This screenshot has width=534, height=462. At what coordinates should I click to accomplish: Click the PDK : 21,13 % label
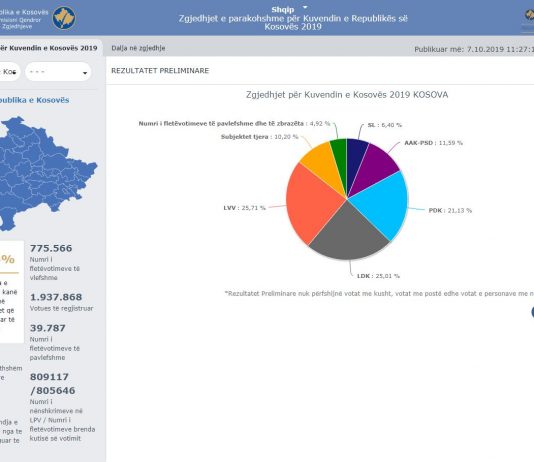point(450,210)
